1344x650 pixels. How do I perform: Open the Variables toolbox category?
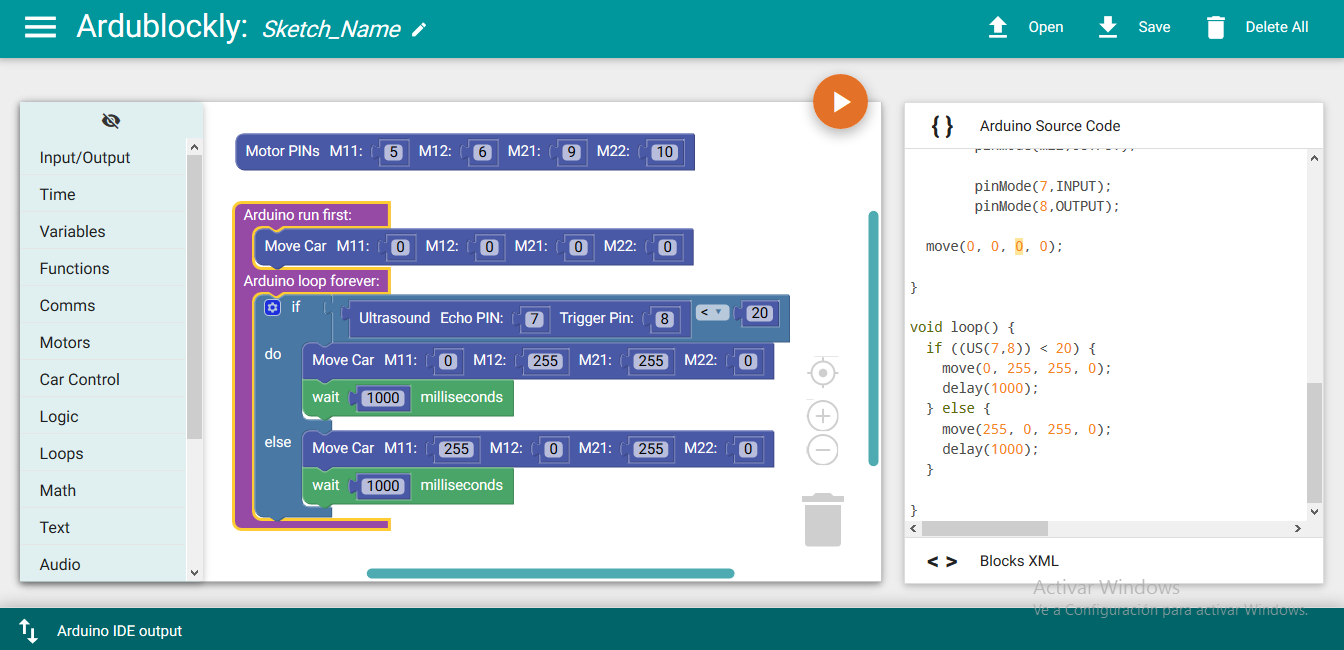pyautogui.click(x=104, y=231)
